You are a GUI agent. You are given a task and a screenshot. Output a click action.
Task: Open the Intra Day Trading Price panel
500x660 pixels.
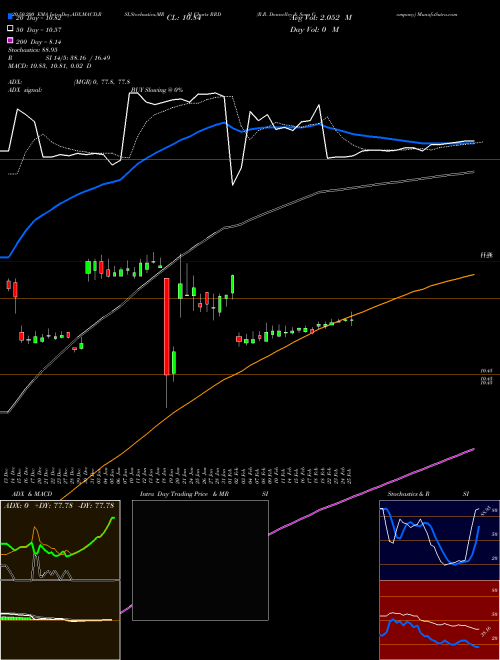pyautogui.click(x=200, y=560)
